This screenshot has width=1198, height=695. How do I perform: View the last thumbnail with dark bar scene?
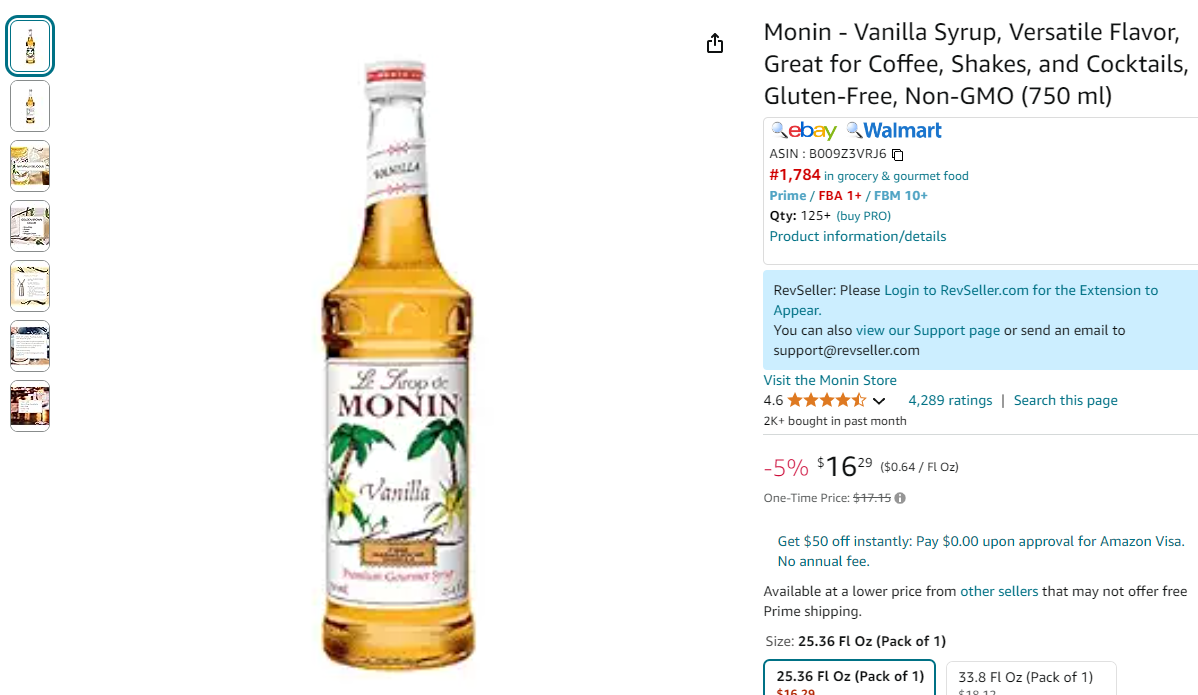coord(30,406)
